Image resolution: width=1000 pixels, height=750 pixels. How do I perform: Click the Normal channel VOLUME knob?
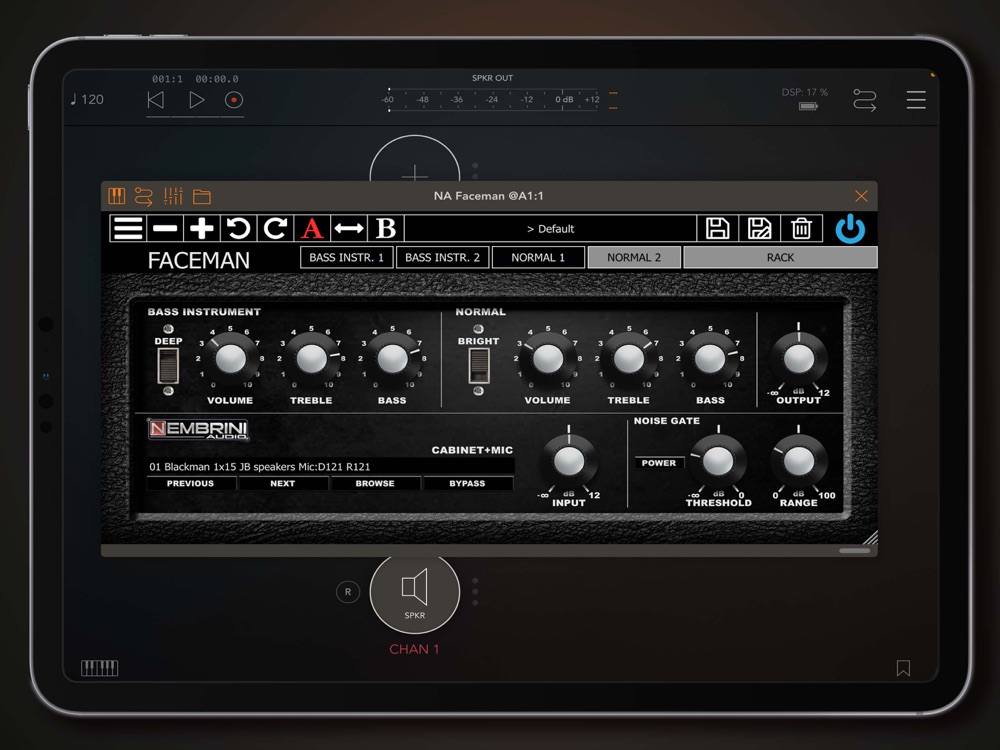click(x=547, y=359)
